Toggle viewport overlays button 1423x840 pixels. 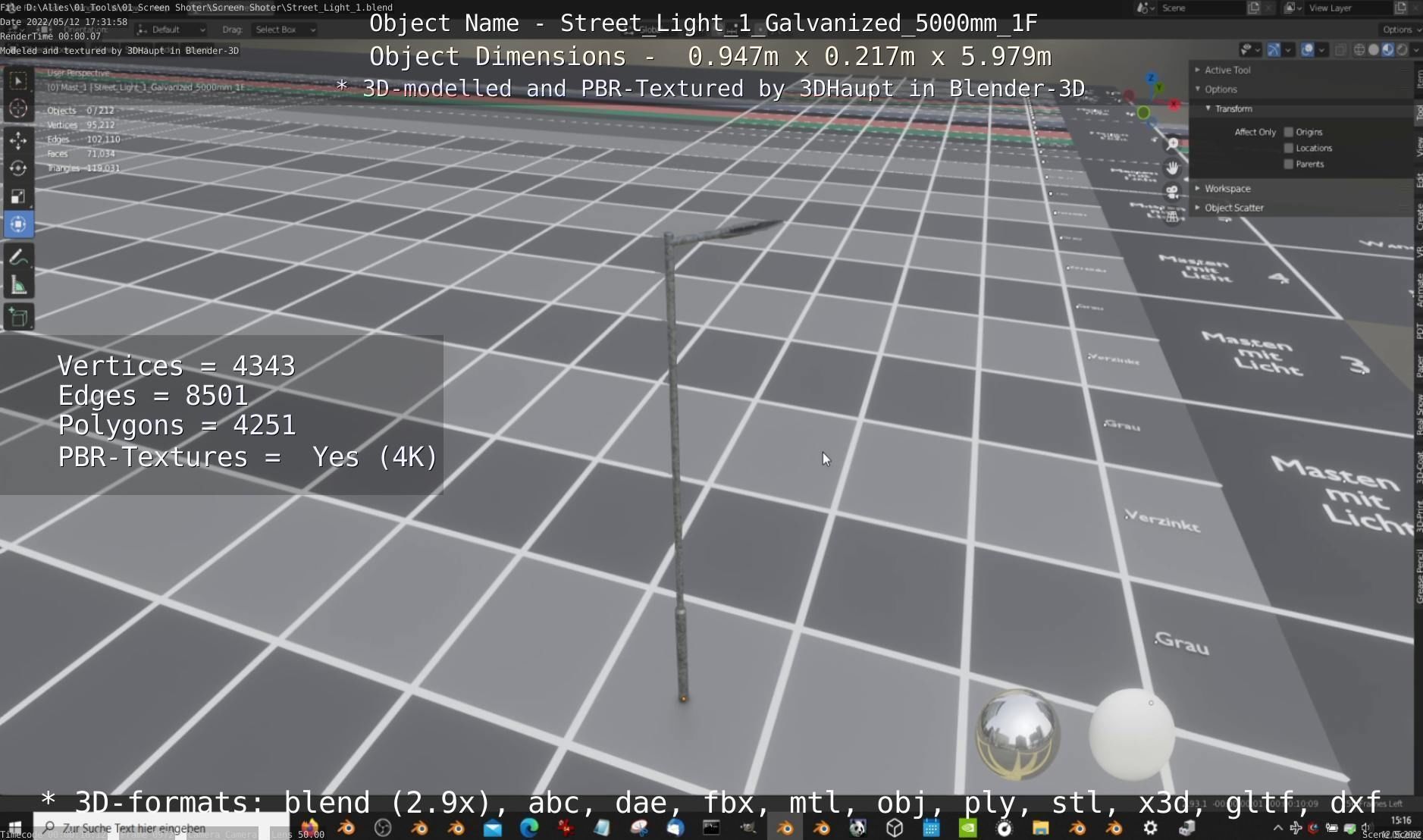(x=1308, y=50)
